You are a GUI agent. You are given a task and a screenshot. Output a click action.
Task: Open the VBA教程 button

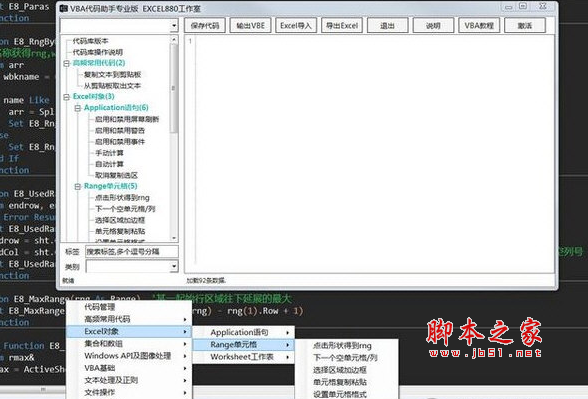coord(479,26)
